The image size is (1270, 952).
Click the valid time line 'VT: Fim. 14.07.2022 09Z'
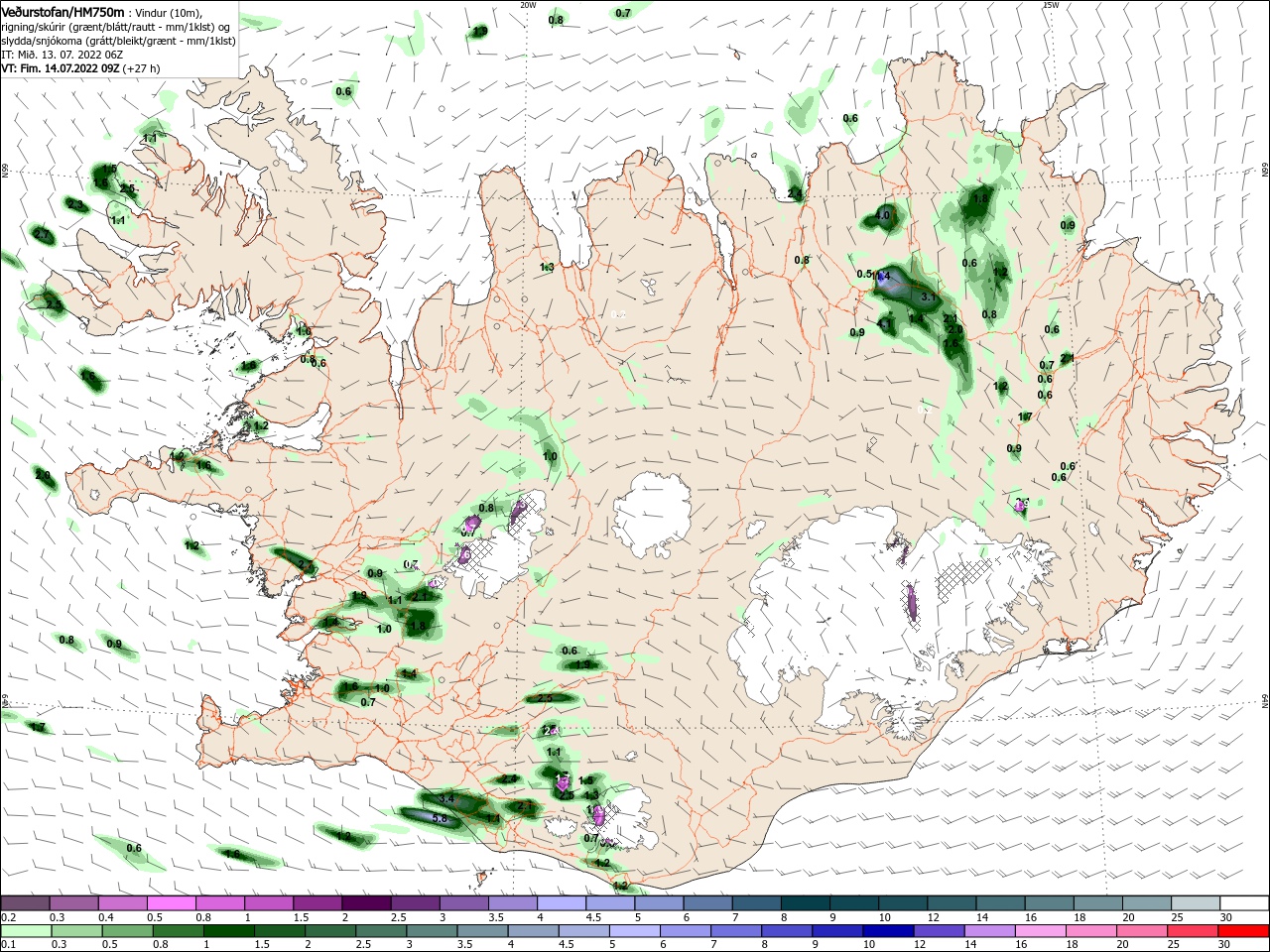pos(61,68)
